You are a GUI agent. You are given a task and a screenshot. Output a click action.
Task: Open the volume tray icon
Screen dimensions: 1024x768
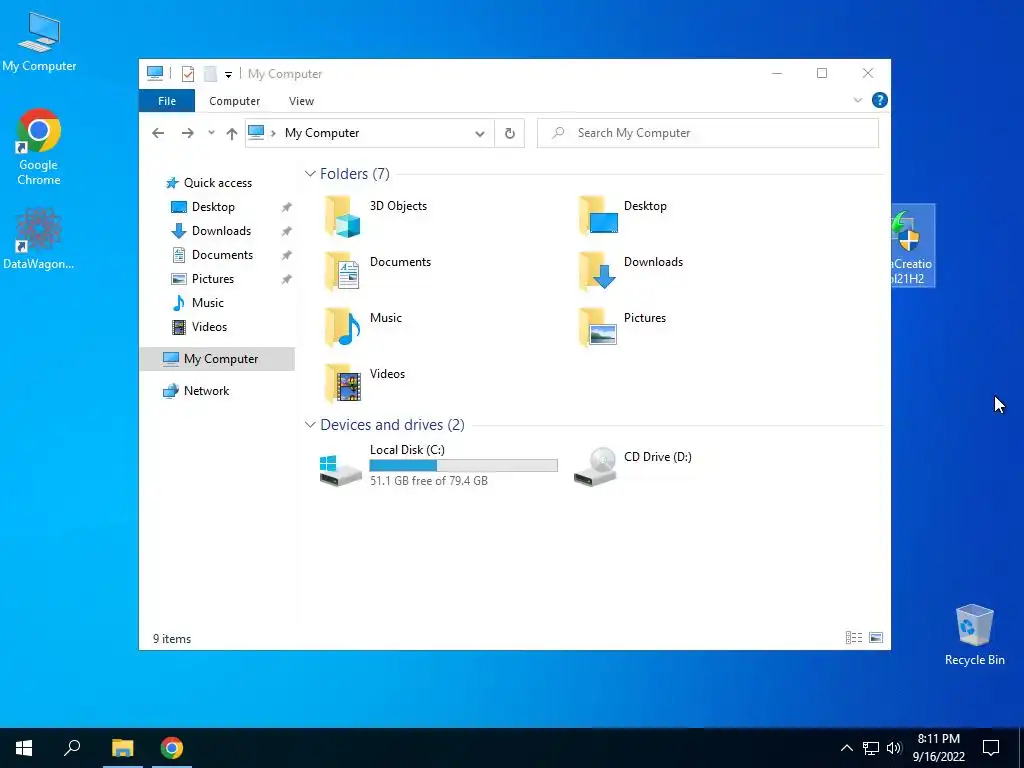click(x=894, y=748)
